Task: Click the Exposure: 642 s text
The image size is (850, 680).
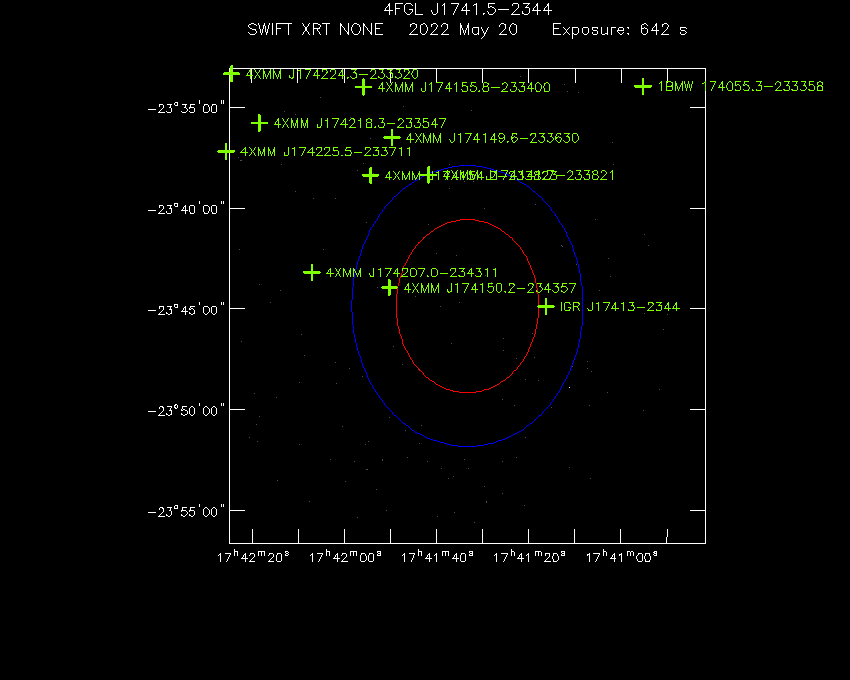Action: click(620, 29)
